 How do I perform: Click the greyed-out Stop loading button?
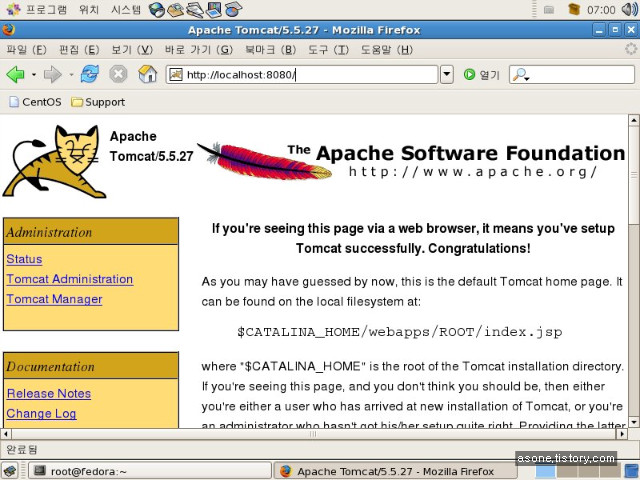coord(118,75)
